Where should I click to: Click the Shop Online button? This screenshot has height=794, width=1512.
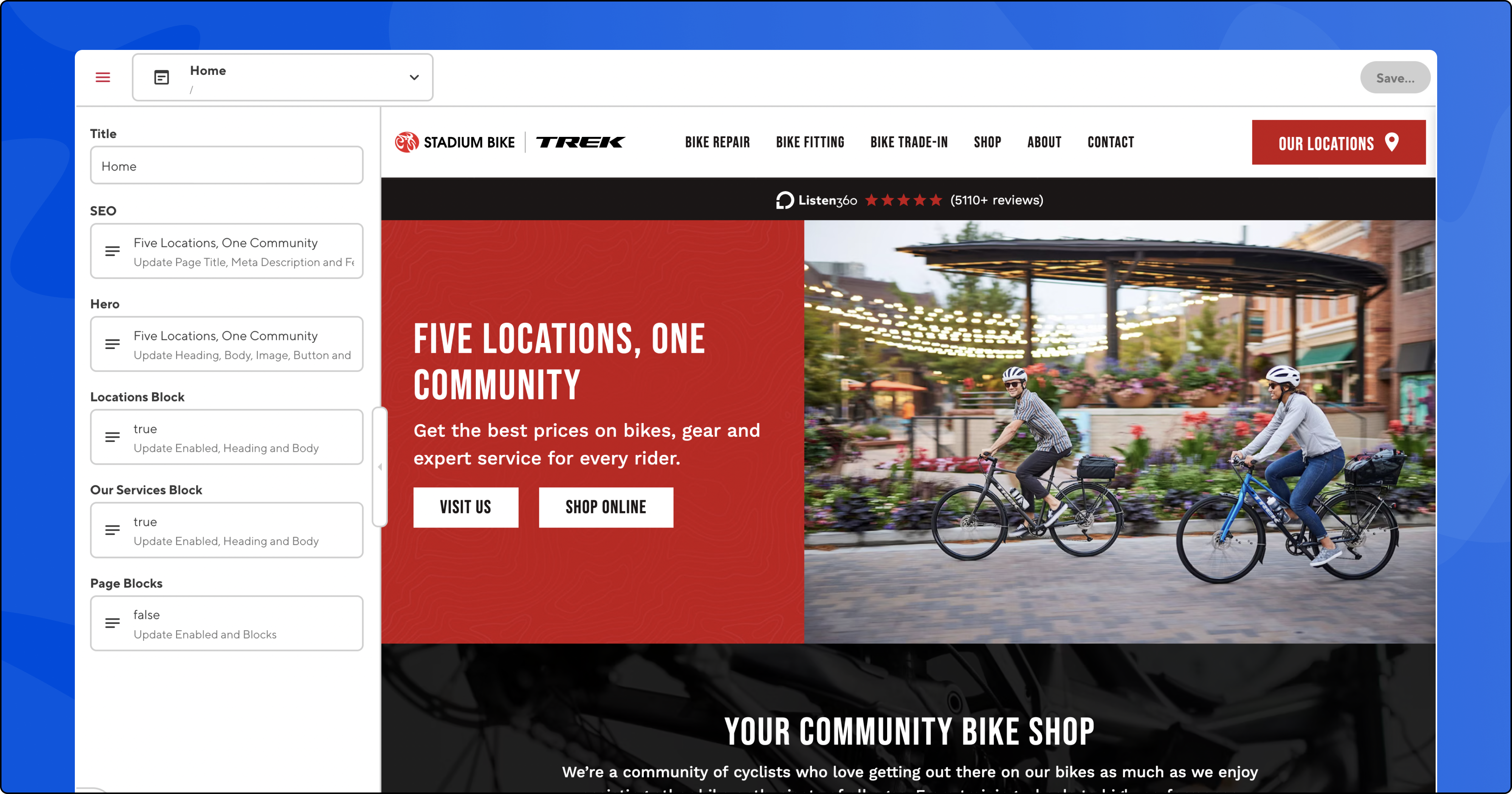click(x=606, y=507)
